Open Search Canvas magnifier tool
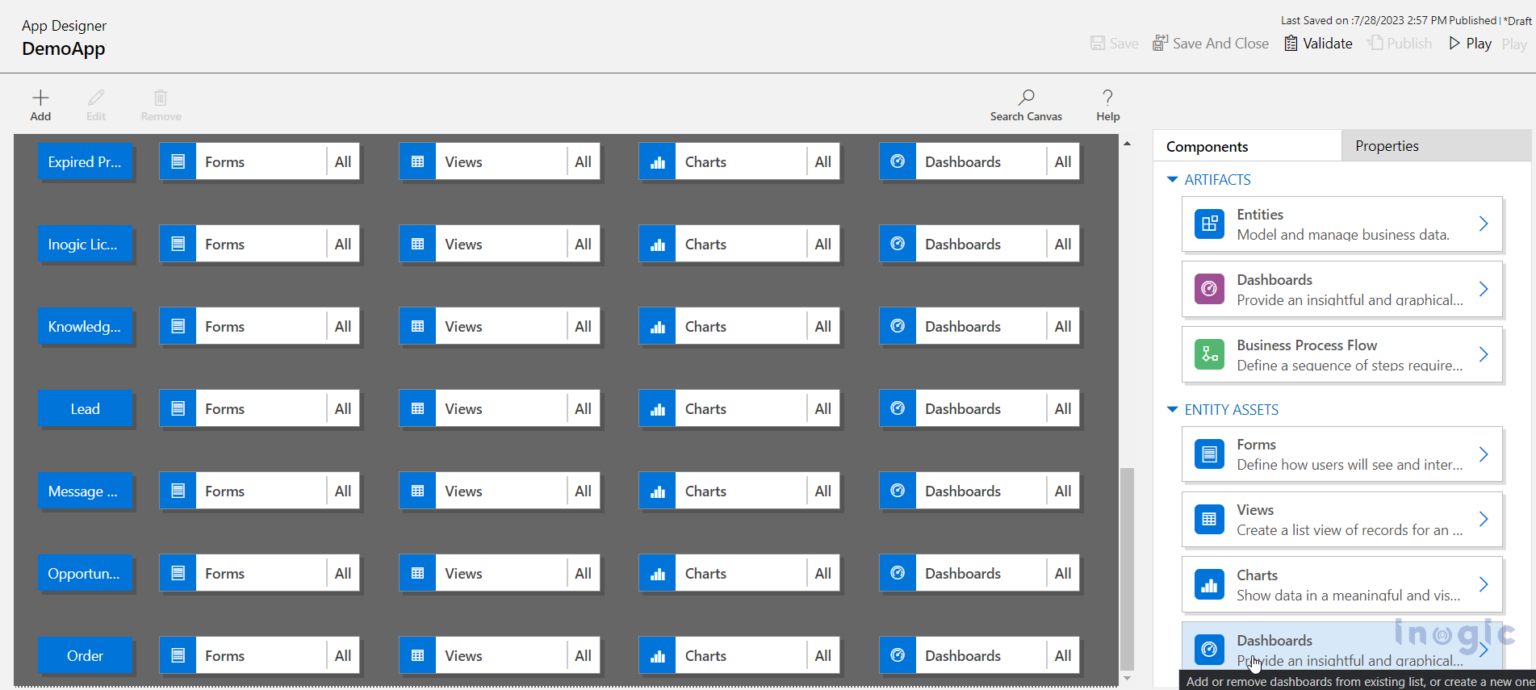 point(1026,98)
